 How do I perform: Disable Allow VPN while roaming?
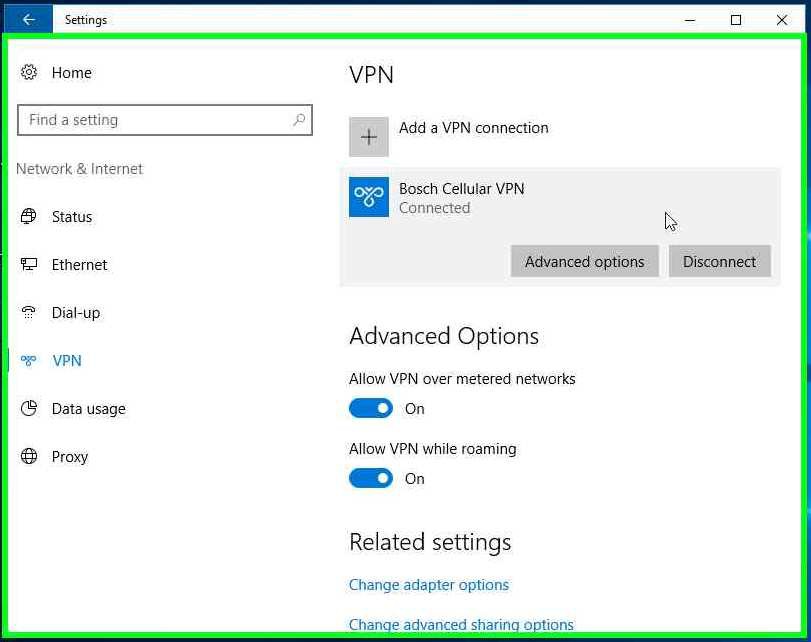tap(371, 479)
